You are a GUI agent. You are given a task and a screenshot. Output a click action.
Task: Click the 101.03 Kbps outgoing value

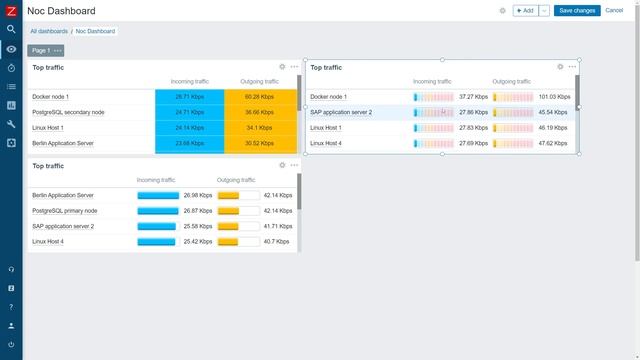(x=554, y=97)
